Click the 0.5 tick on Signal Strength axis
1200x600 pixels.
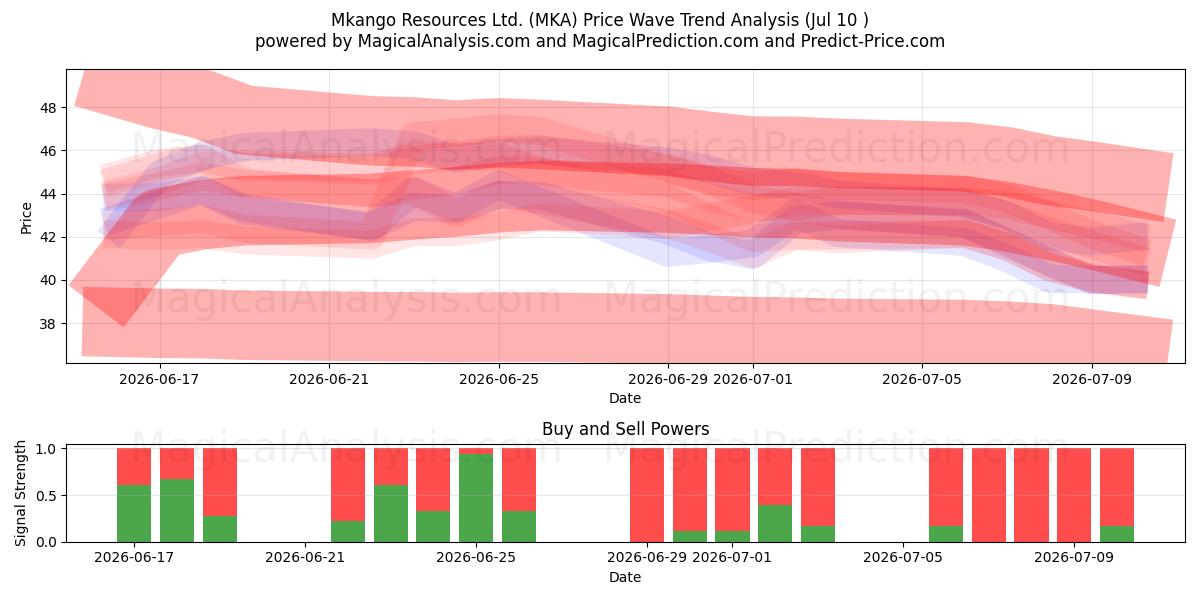pos(48,496)
